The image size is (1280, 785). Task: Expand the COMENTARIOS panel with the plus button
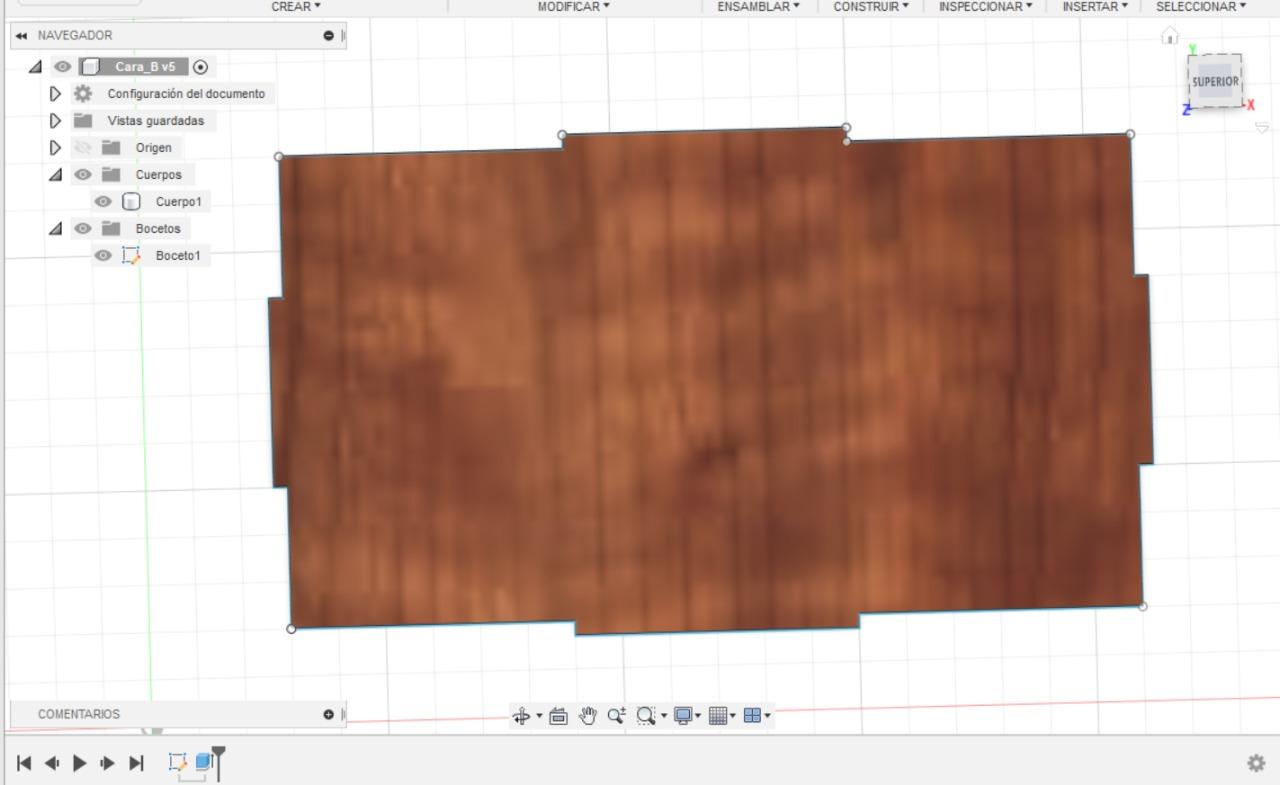pyautogui.click(x=328, y=714)
